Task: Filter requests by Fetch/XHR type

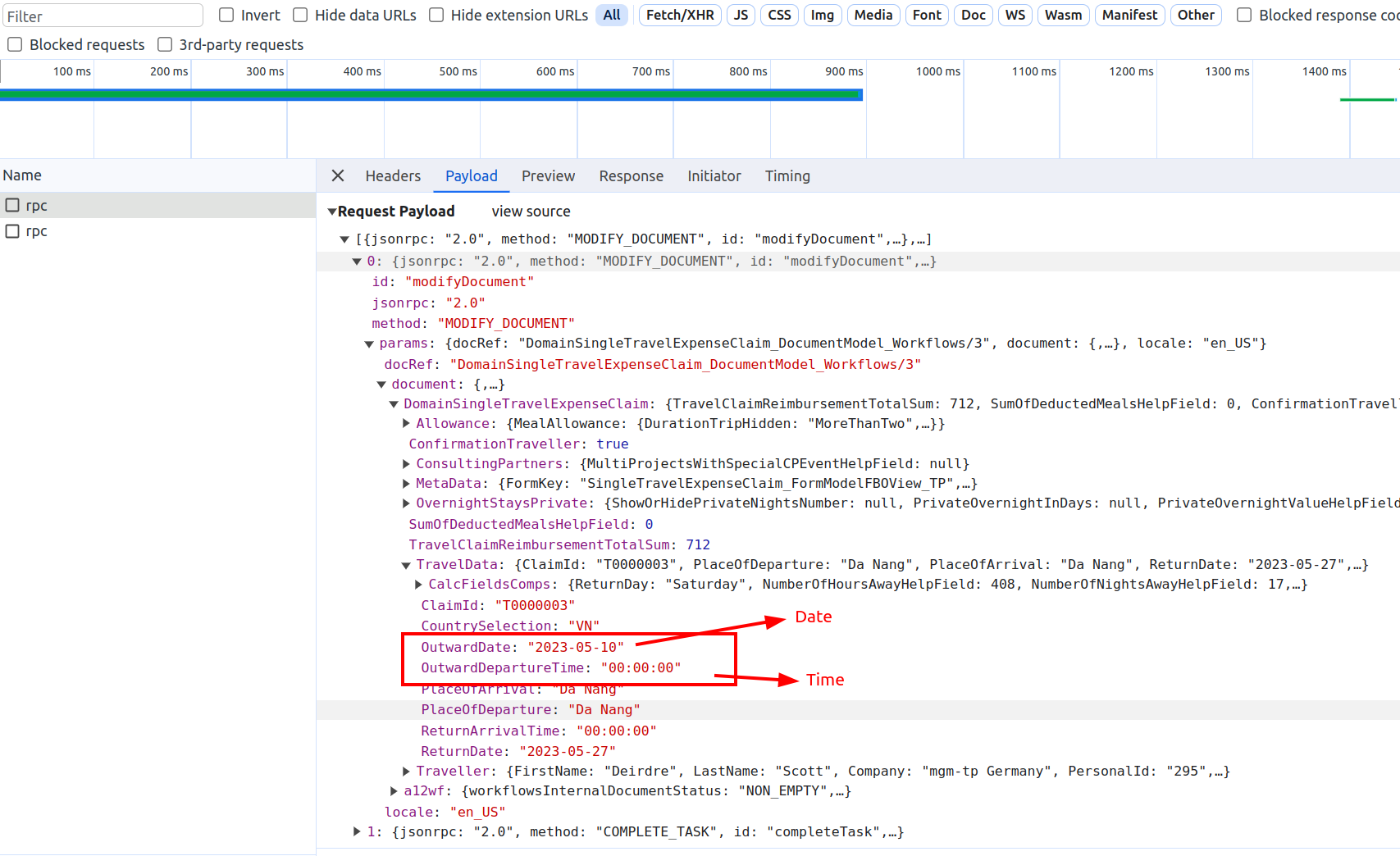Action: coord(680,15)
